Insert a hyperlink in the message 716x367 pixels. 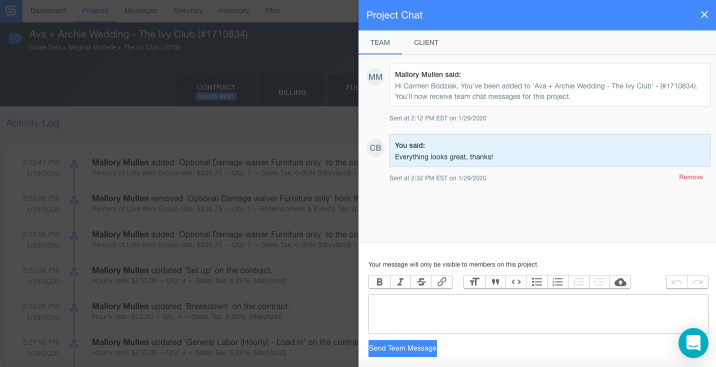point(442,282)
